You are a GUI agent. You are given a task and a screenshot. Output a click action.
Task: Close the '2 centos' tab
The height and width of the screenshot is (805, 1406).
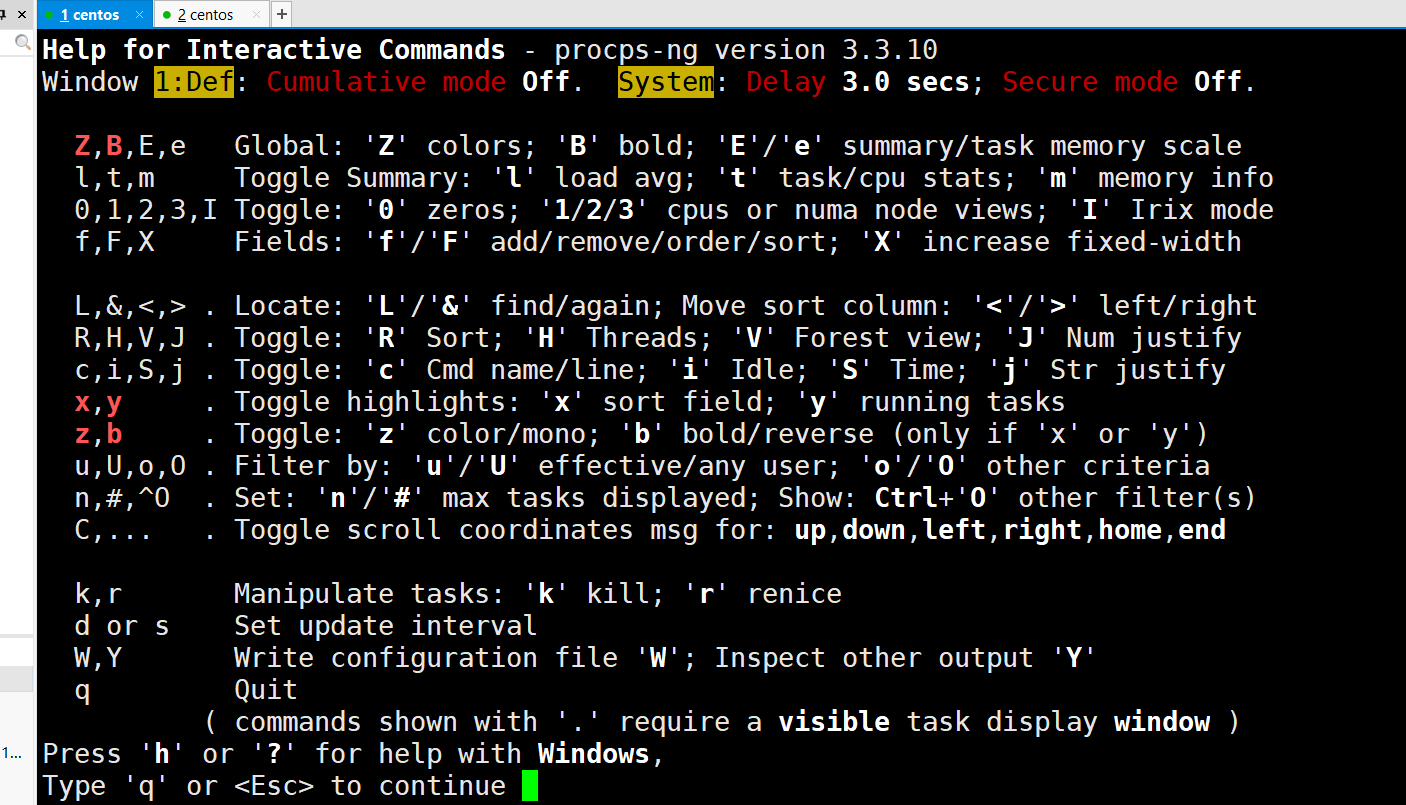click(x=258, y=14)
